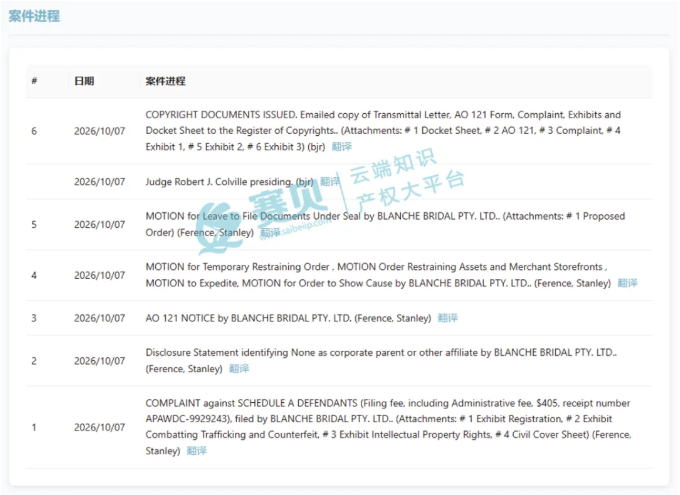Click Disclosure Statement identifying None text
680x495 pixels.
(381, 361)
